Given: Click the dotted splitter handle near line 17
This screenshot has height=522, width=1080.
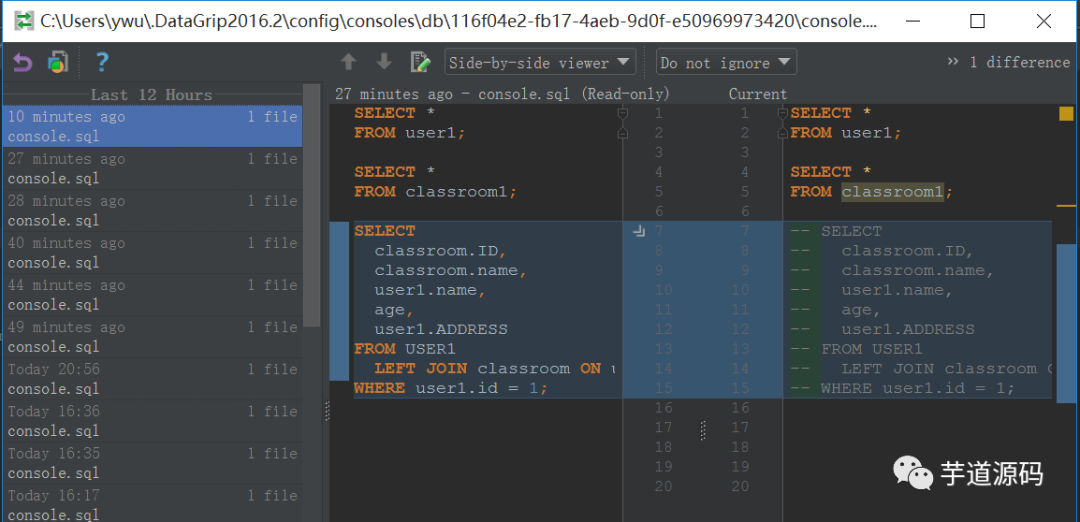Looking at the screenshot, I should pos(703,431).
